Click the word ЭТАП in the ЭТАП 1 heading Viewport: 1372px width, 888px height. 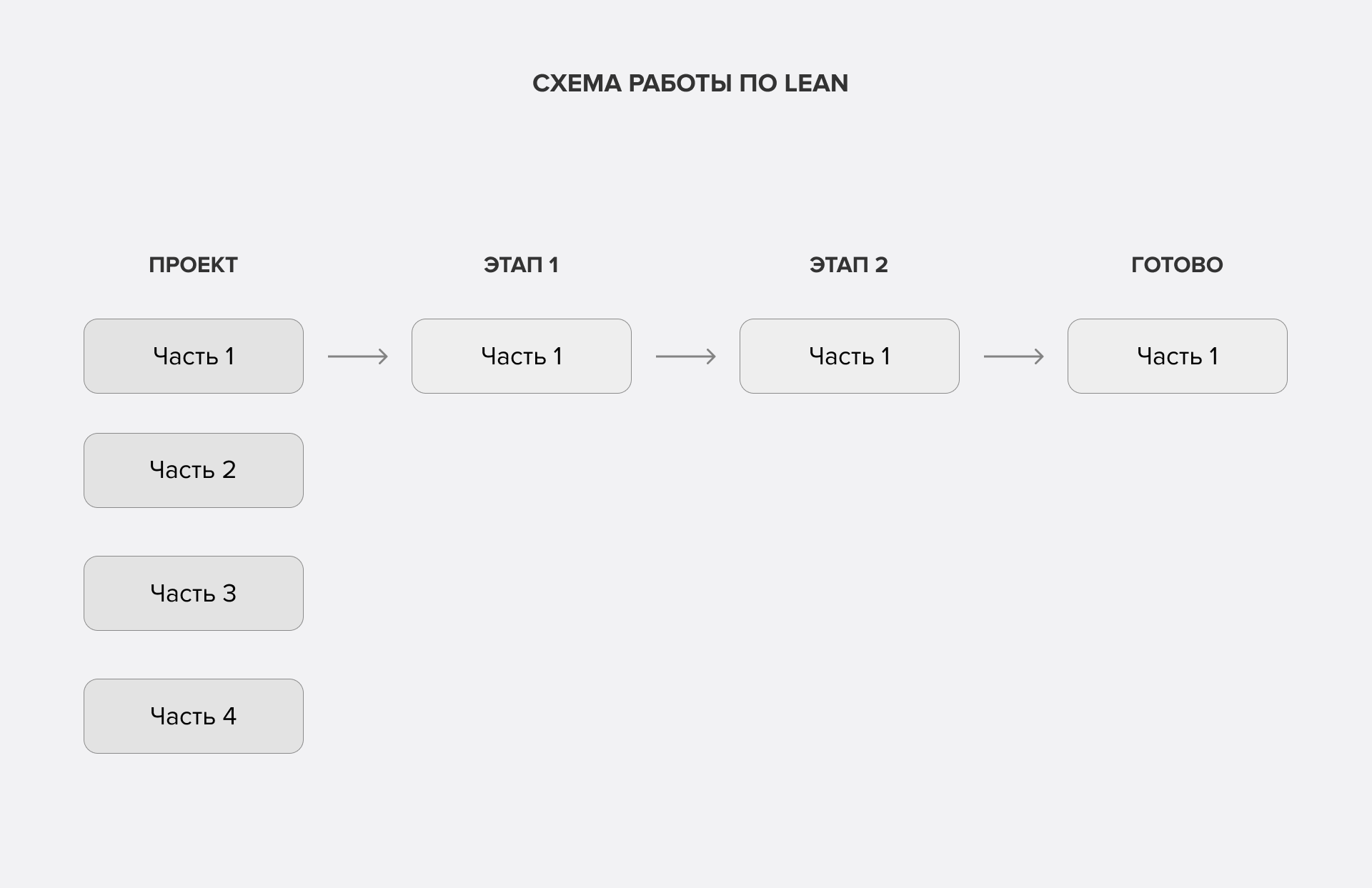click(x=512, y=265)
